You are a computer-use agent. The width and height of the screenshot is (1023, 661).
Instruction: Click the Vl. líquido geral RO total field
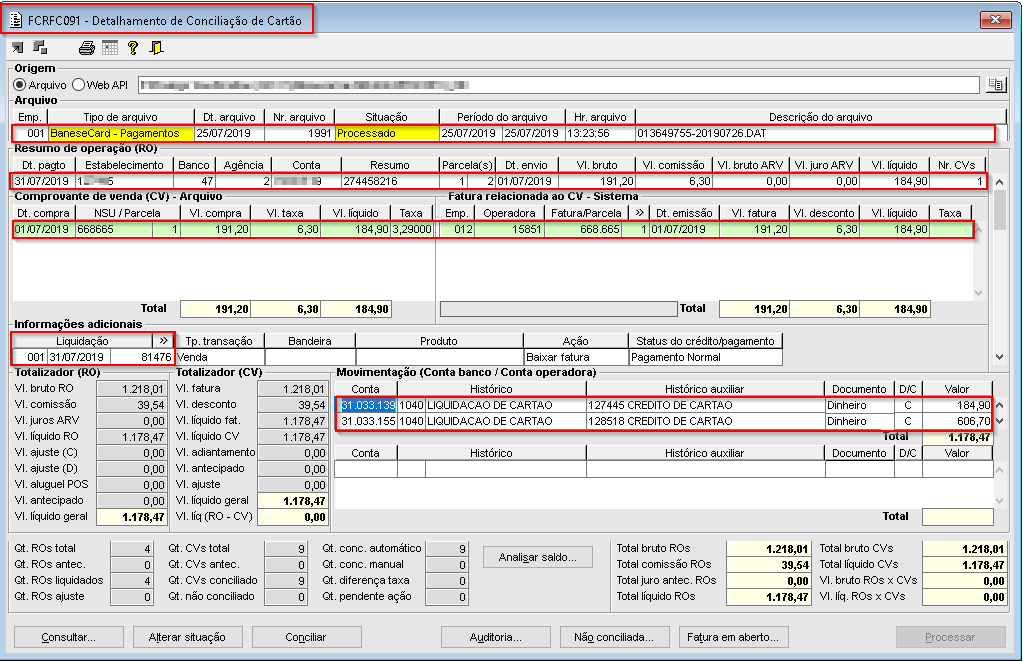click(x=131, y=517)
